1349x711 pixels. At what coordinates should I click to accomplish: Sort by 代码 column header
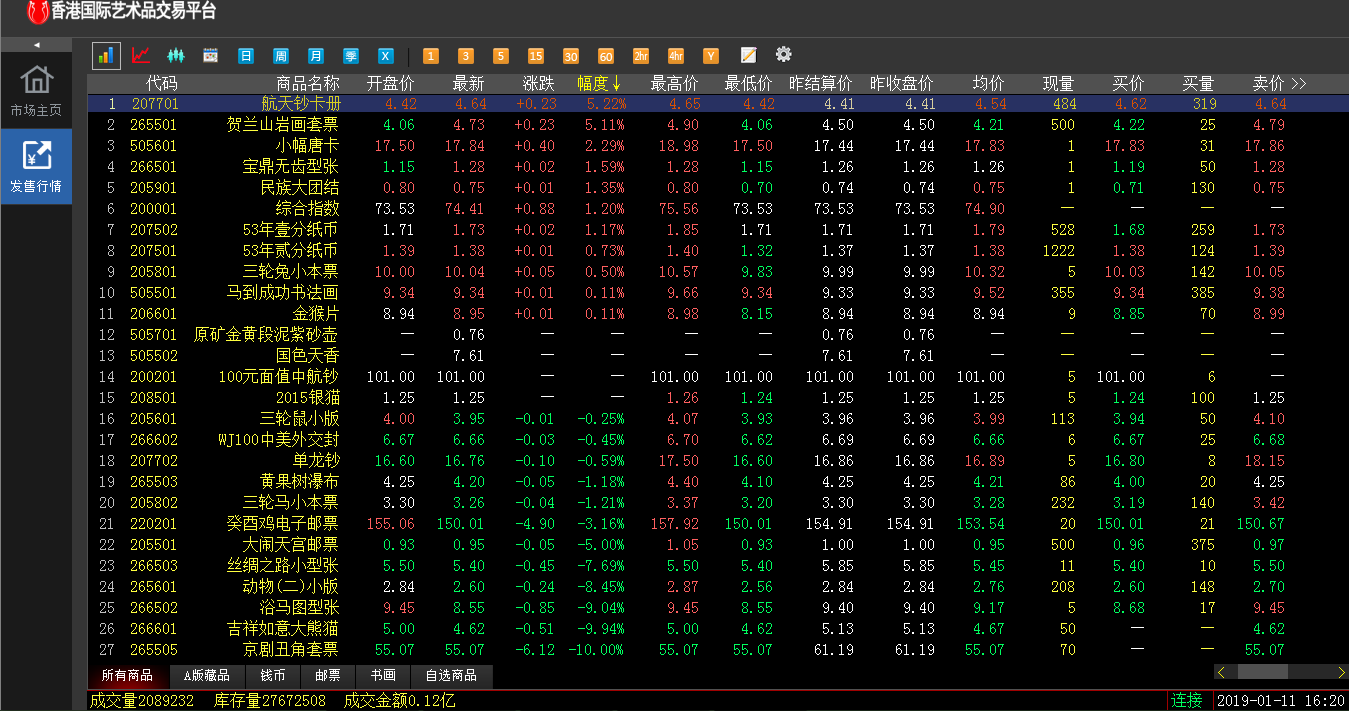pos(161,83)
